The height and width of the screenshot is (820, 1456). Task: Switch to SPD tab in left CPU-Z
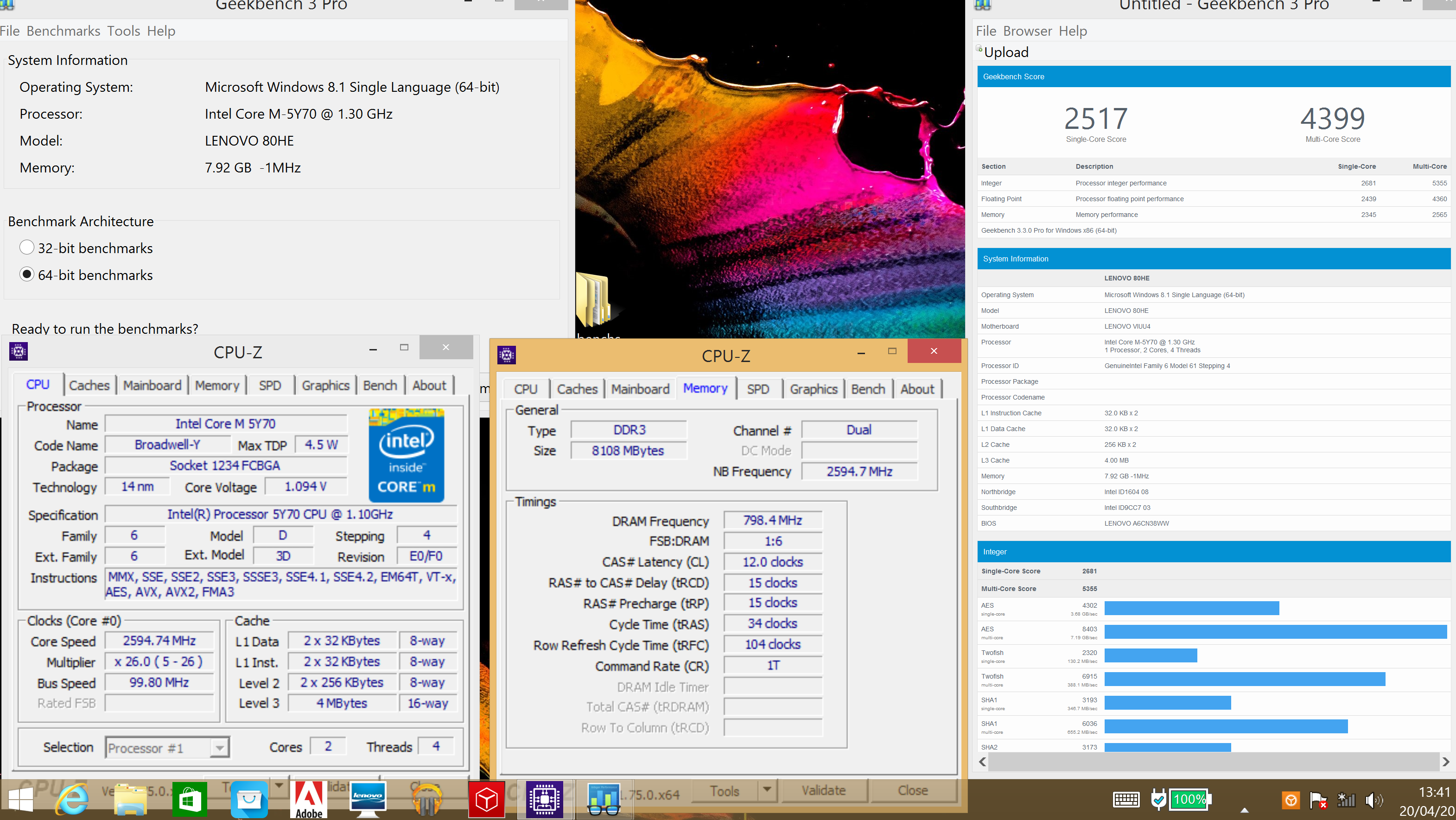pyautogui.click(x=270, y=385)
